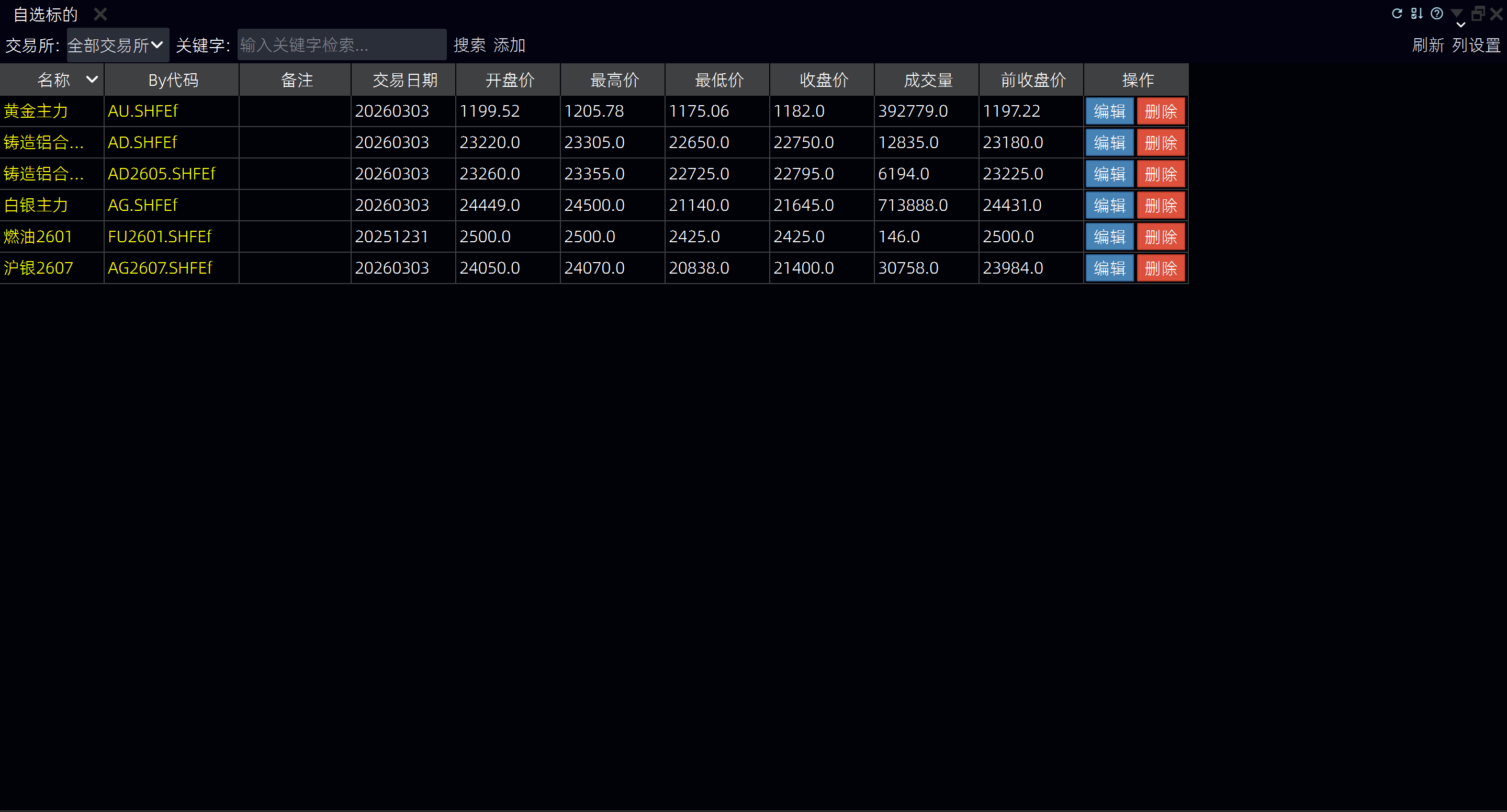Open help via the question mark icon
Image resolution: width=1507 pixels, height=812 pixels.
pos(1436,14)
